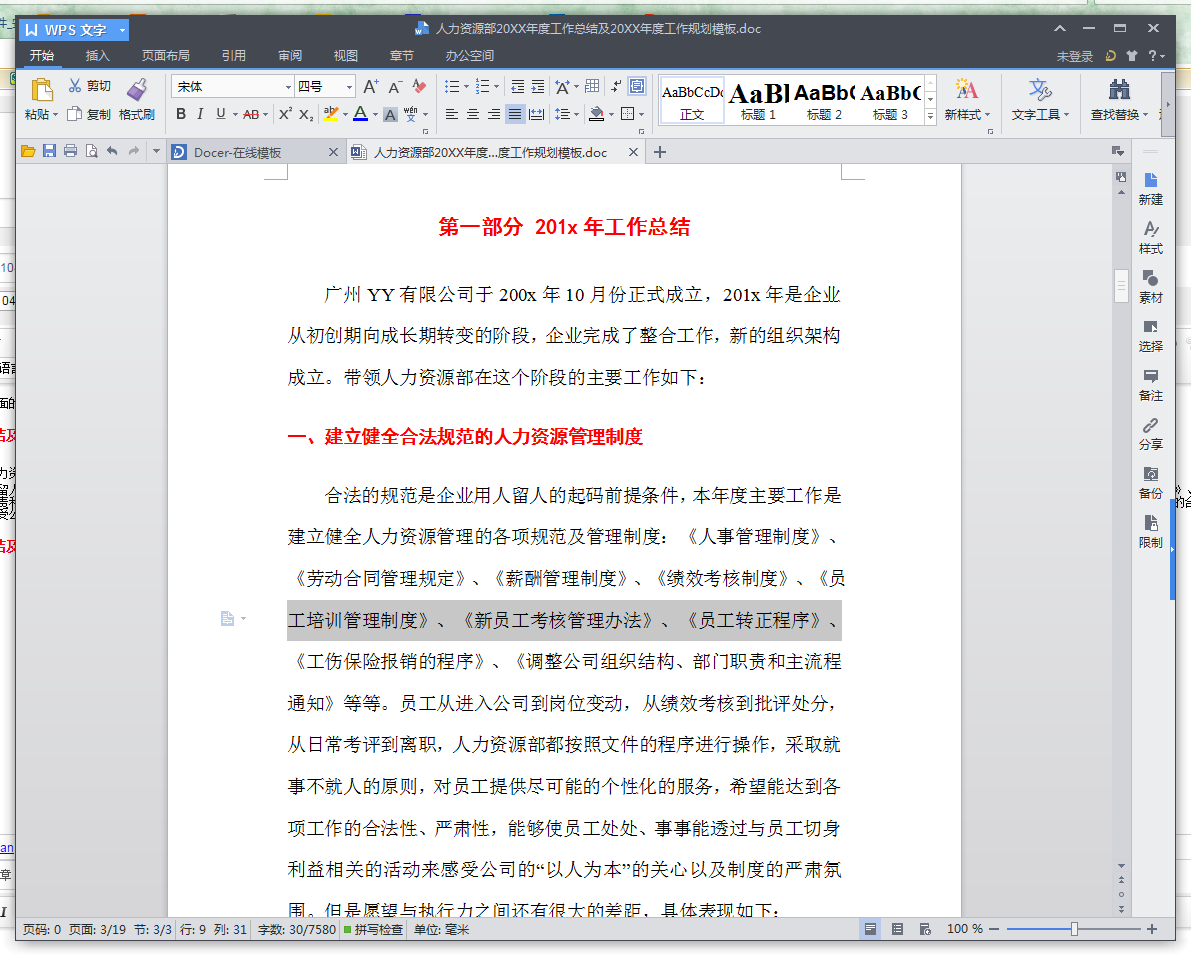Screen dimensions: 1191x956
Task: Toggle 拼写检查 spell check in status bar
Action: click(x=373, y=930)
